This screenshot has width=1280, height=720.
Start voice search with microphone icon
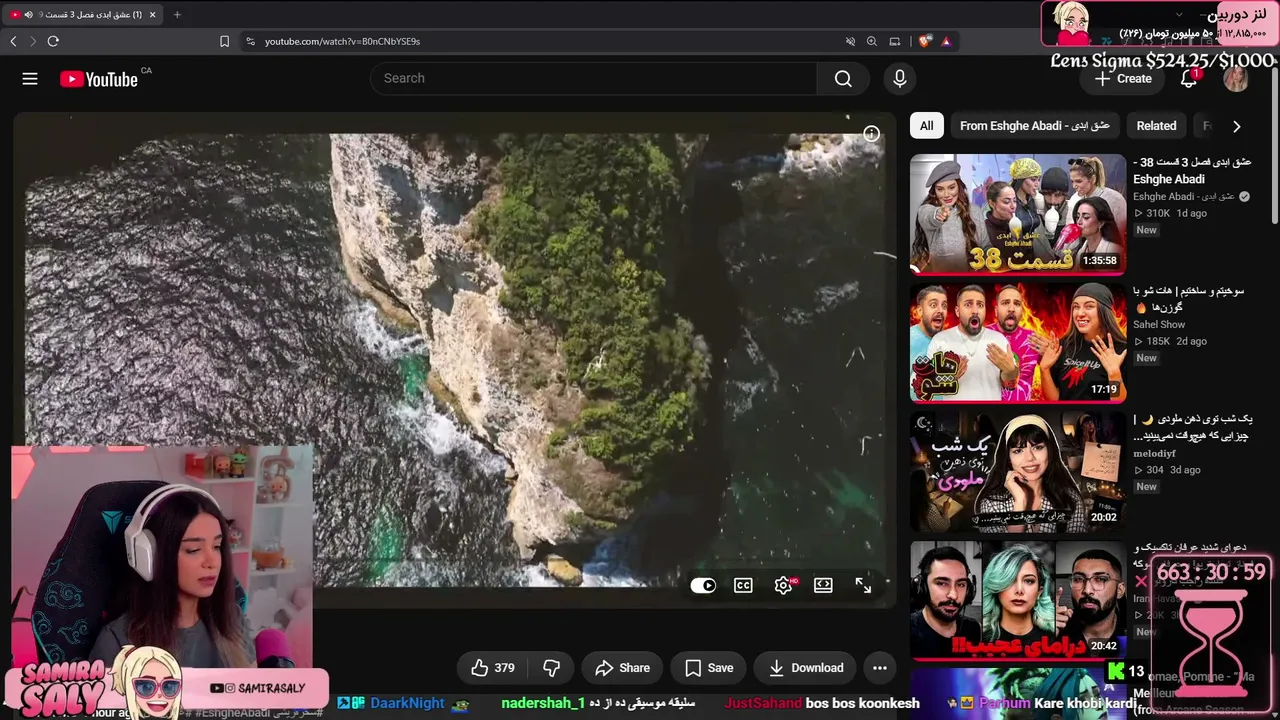pyautogui.click(x=900, y=78)
